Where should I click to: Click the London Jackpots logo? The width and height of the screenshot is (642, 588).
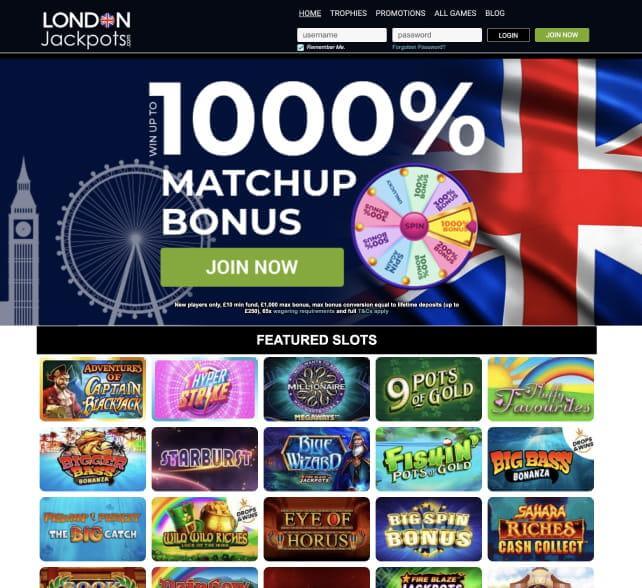click(x=86, y=29)
